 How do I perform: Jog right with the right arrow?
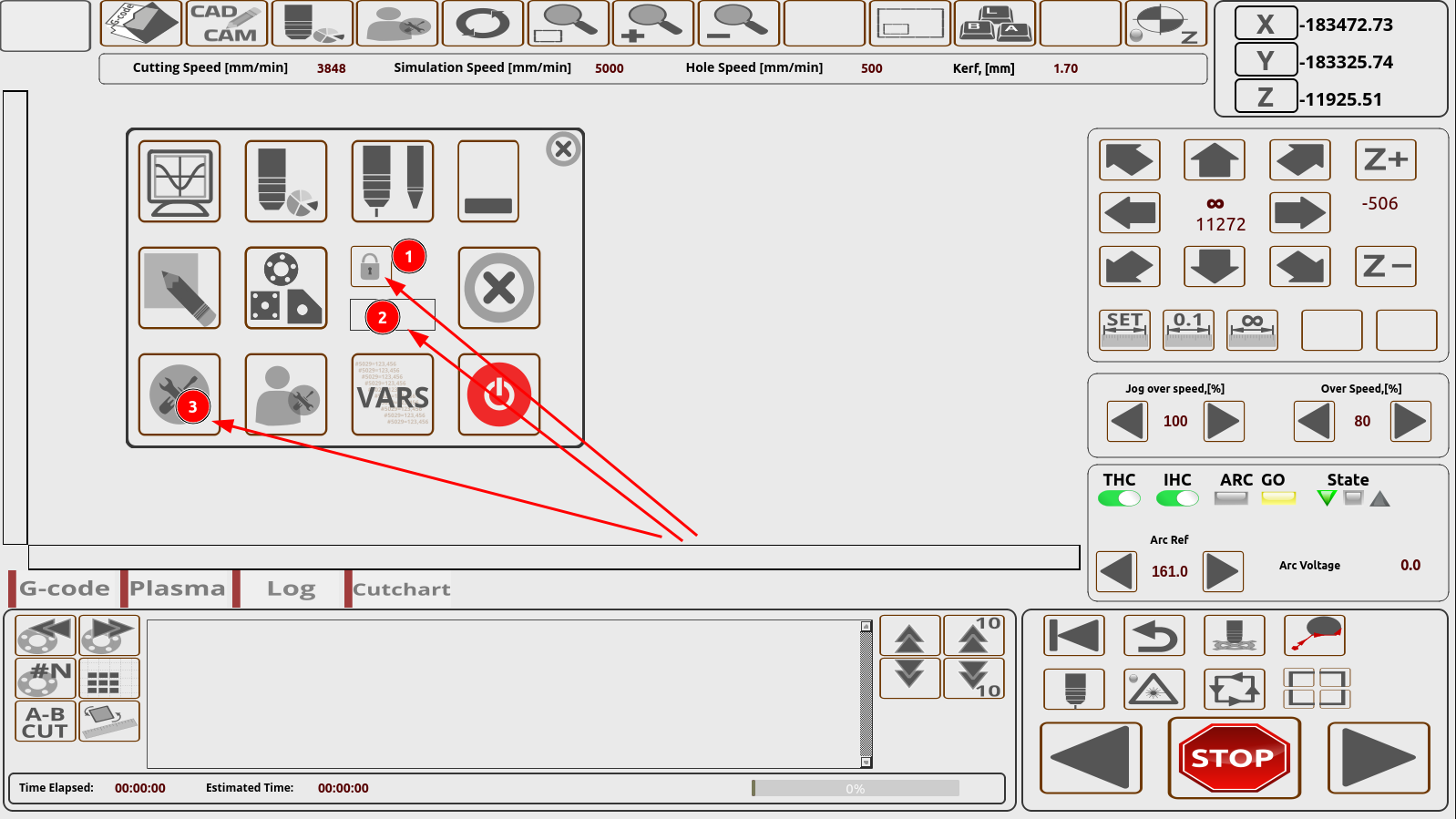click(1300, 213)
